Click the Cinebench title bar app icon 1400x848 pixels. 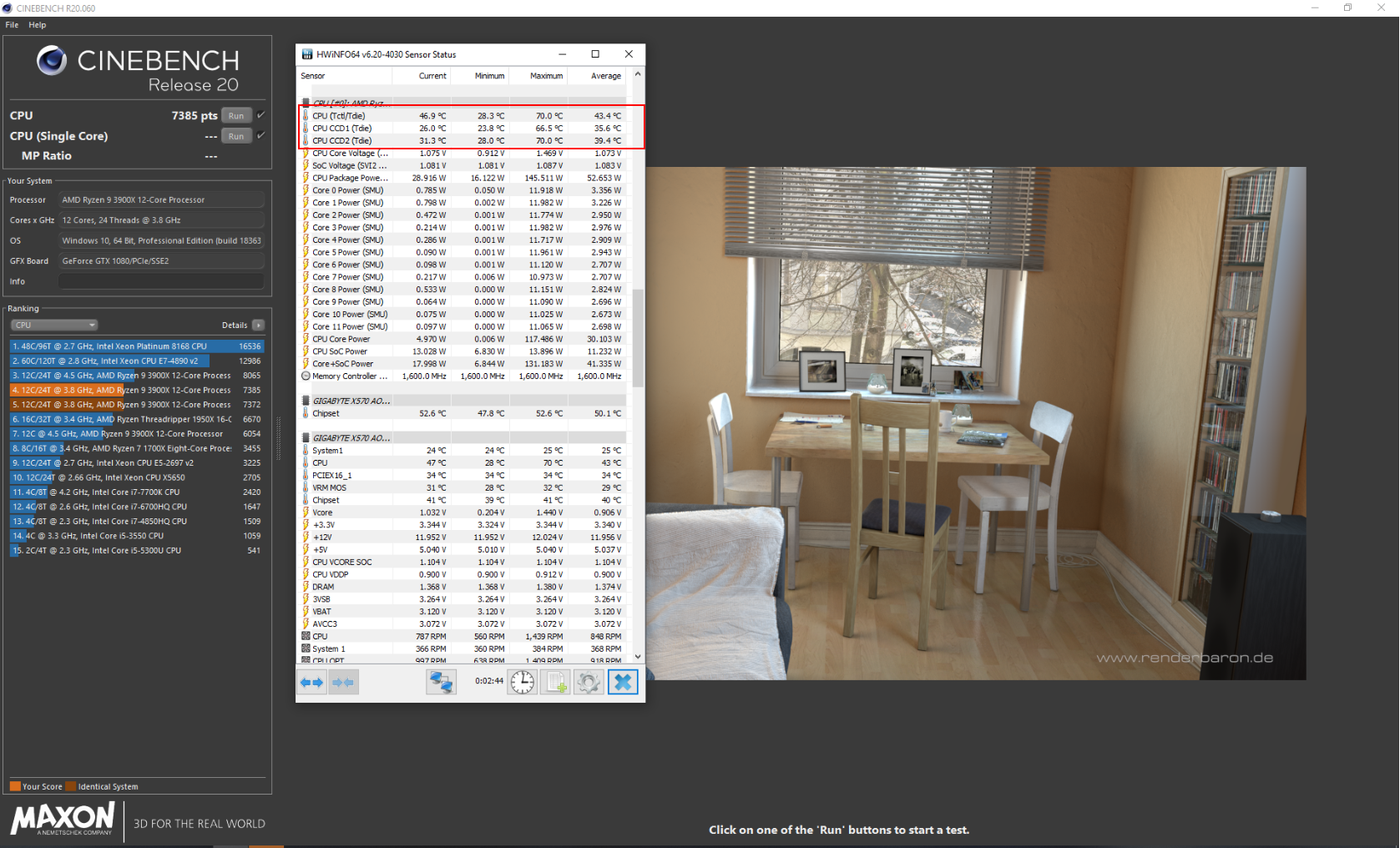coord(8,8)
